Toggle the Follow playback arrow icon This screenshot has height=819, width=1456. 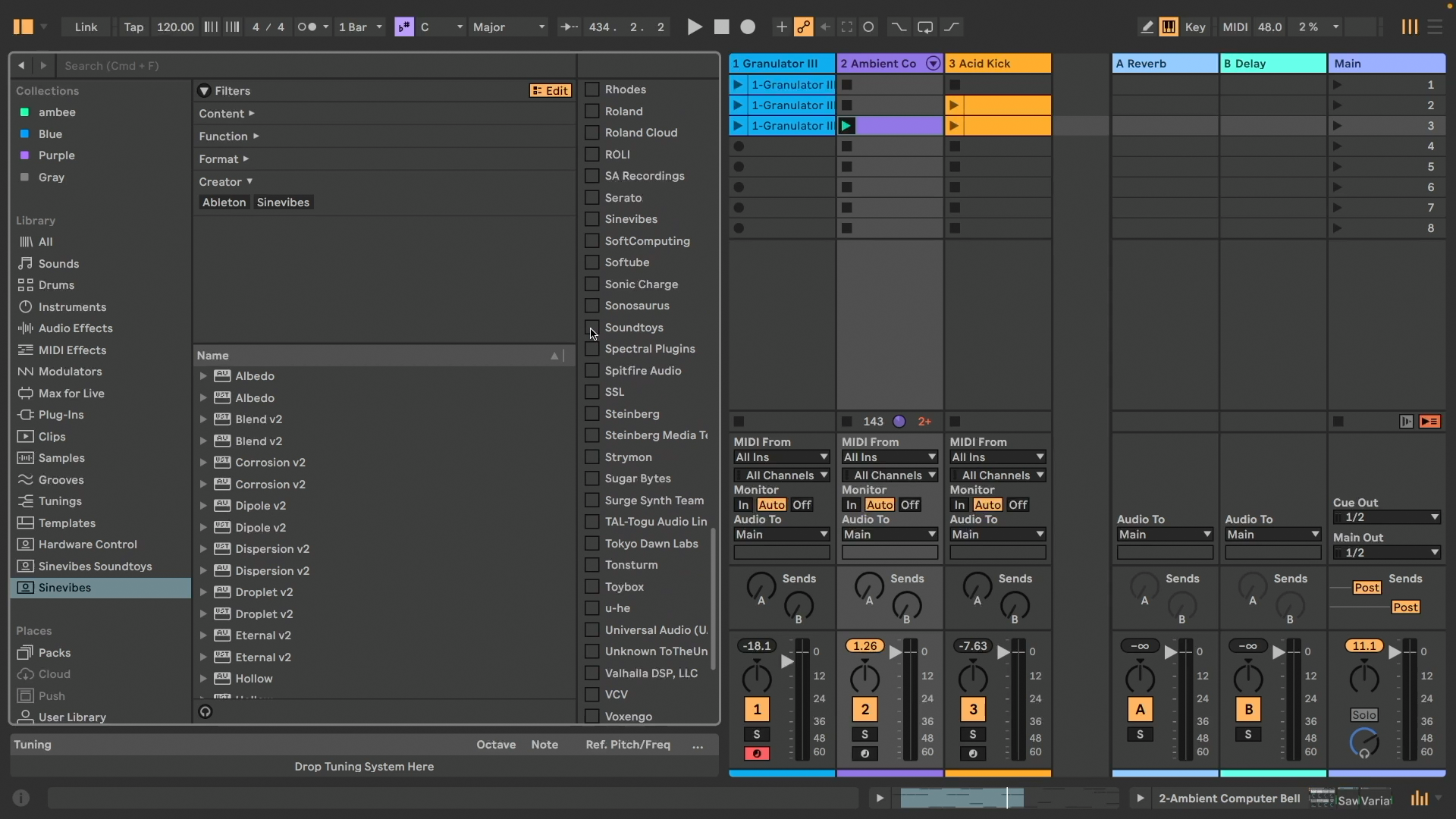(x=569, y=27)
